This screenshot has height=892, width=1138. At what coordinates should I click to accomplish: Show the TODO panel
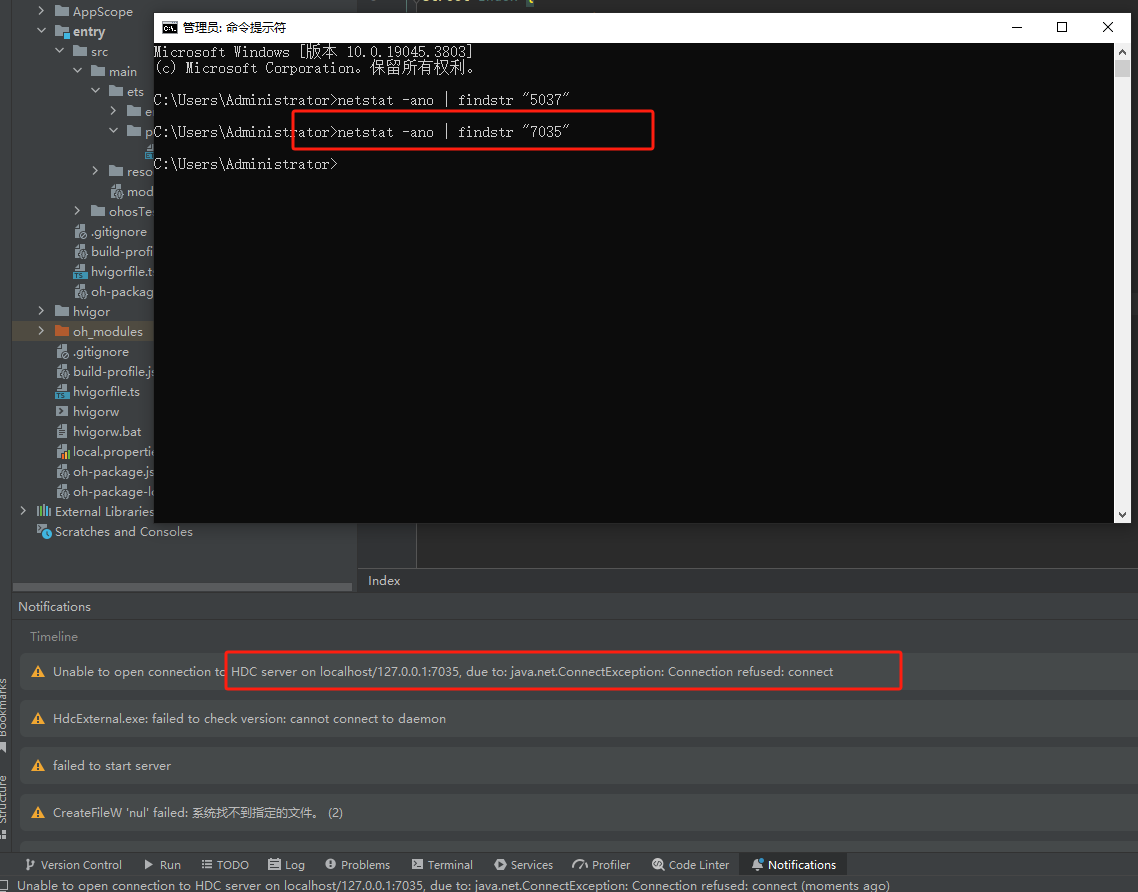pos(225,864)
